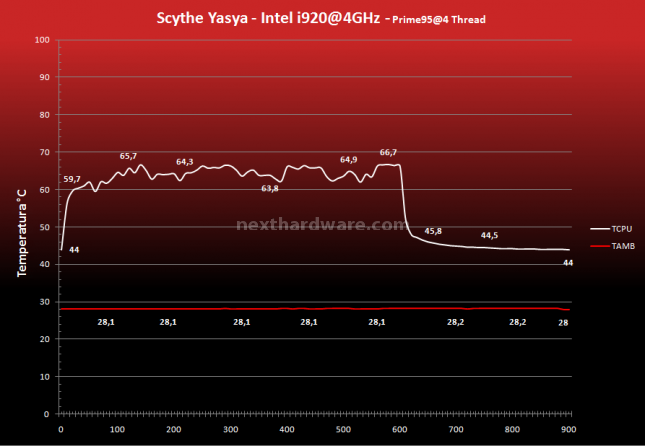Click the 65,7 data label

[128, 156]
